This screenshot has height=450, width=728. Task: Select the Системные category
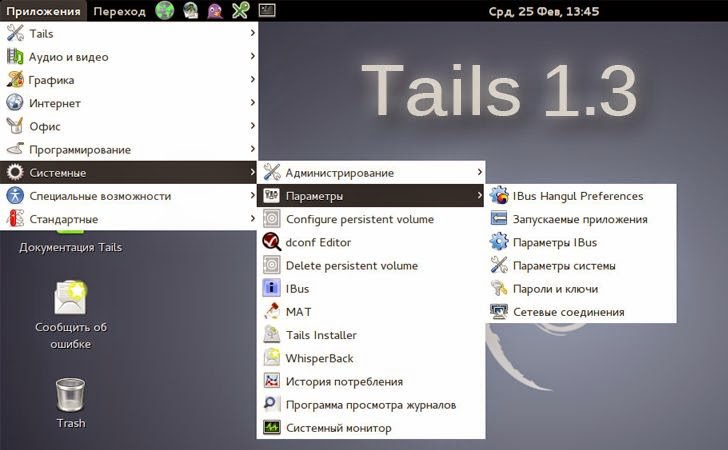[x=129, y=172]
